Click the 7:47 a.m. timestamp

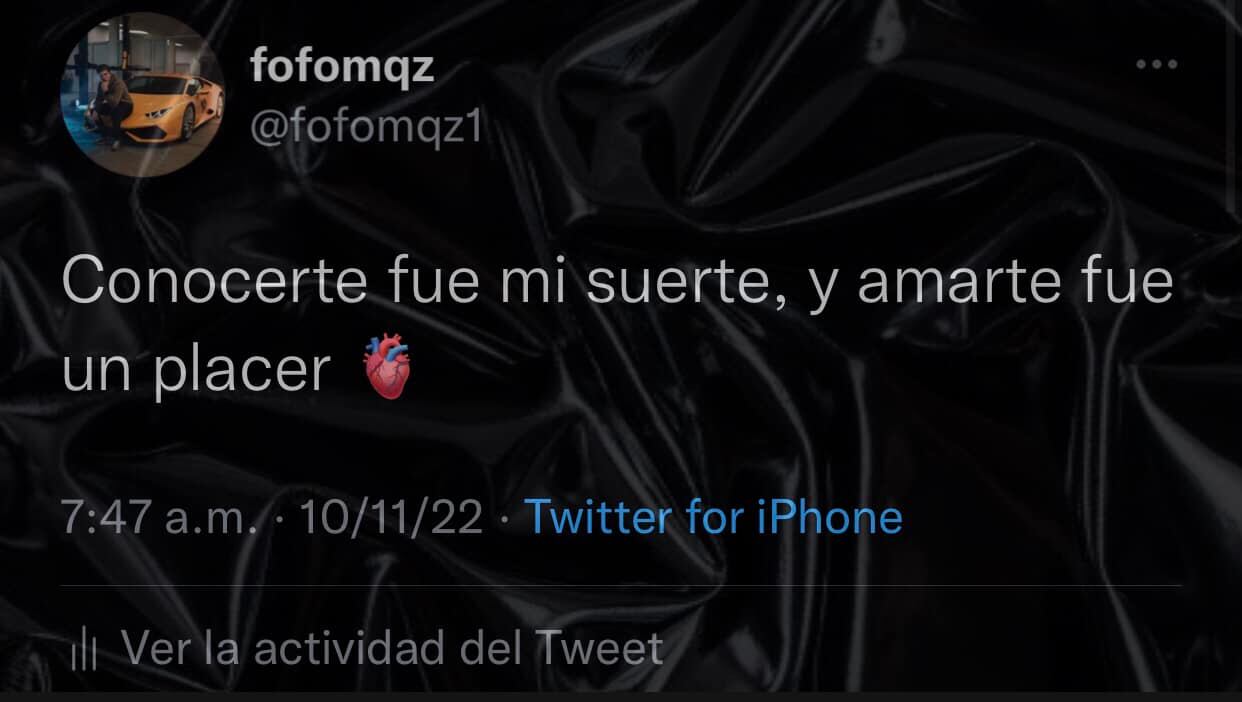tap(161, 518)
